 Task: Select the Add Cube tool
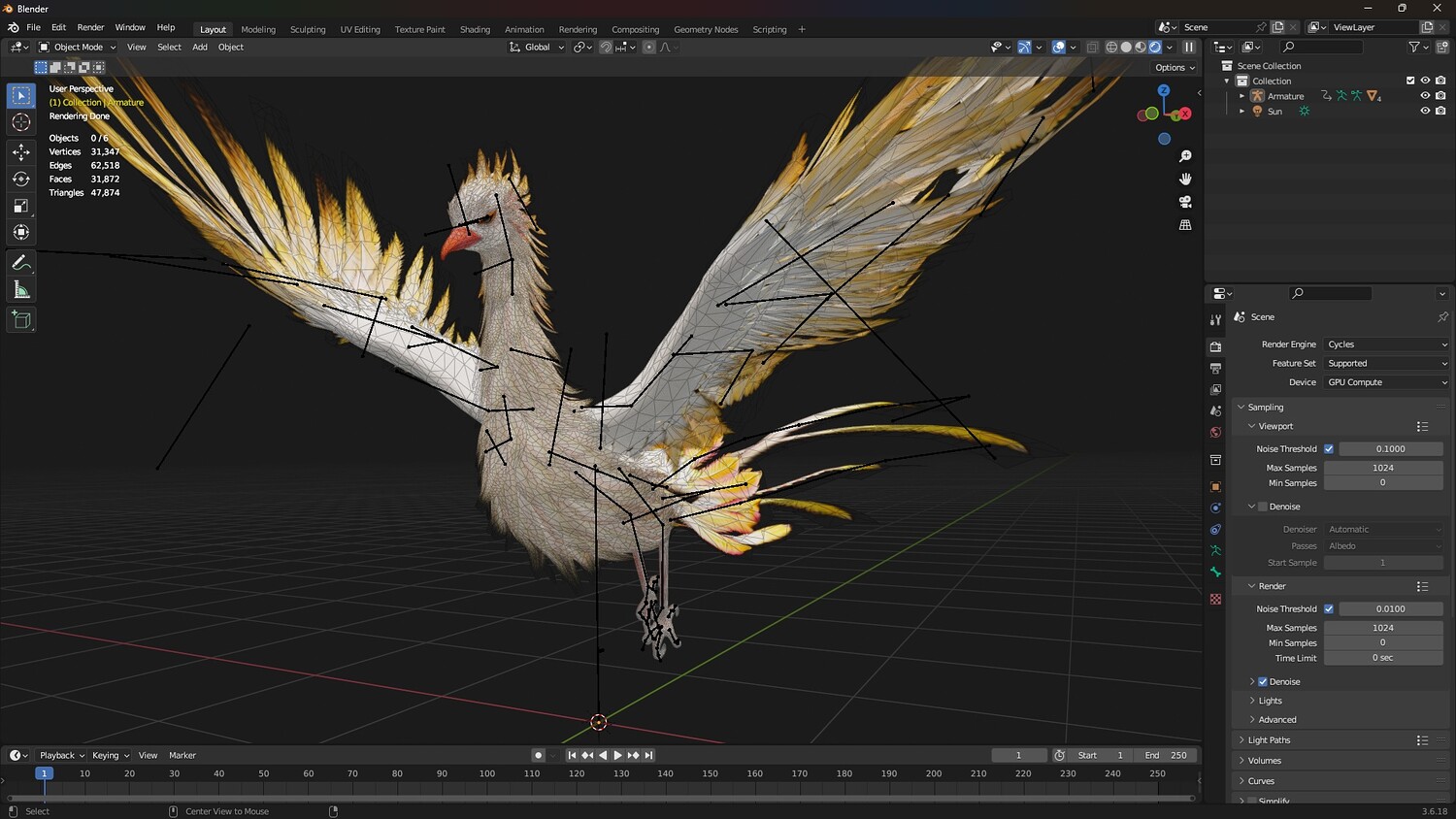click(x=21, y=320)
